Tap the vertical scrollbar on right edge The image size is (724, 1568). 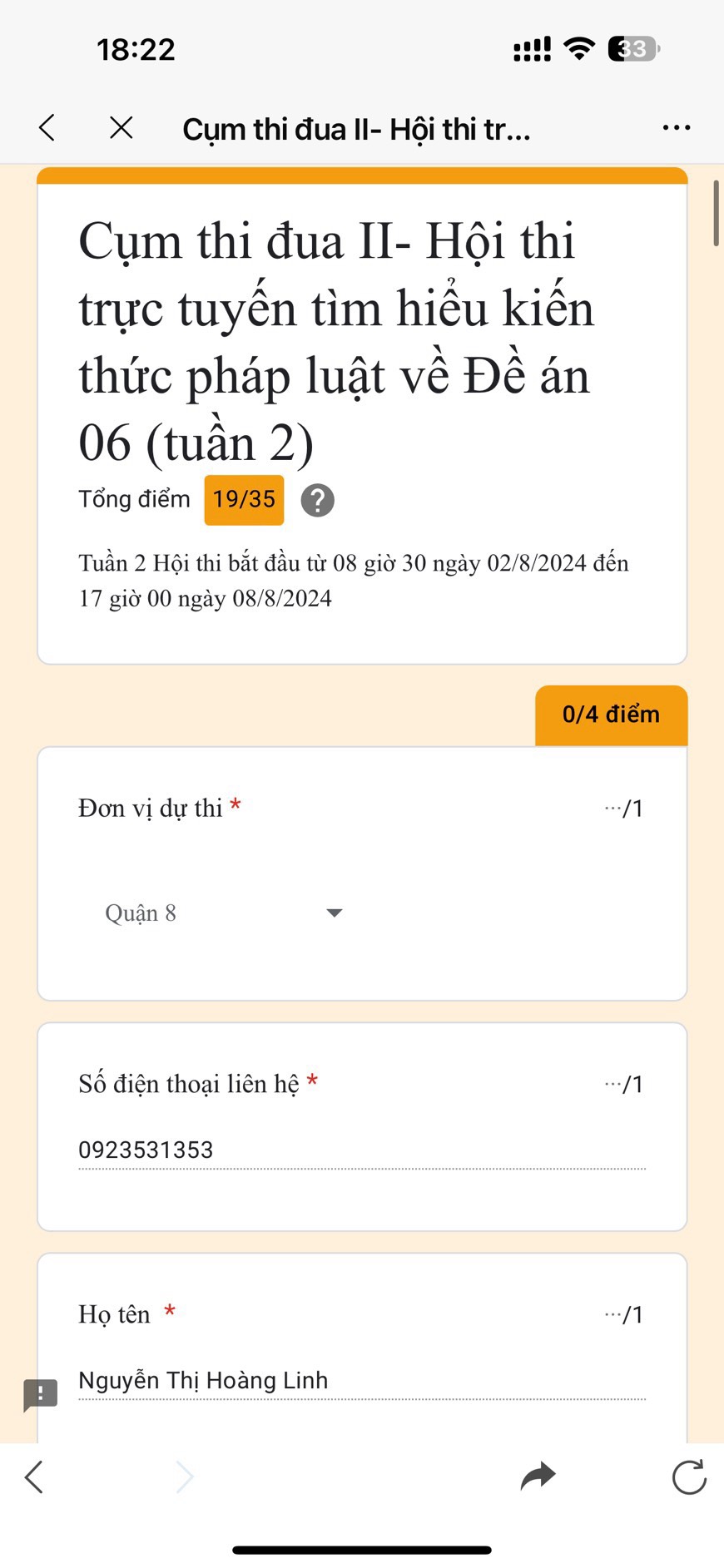click(x=716, y=213)
